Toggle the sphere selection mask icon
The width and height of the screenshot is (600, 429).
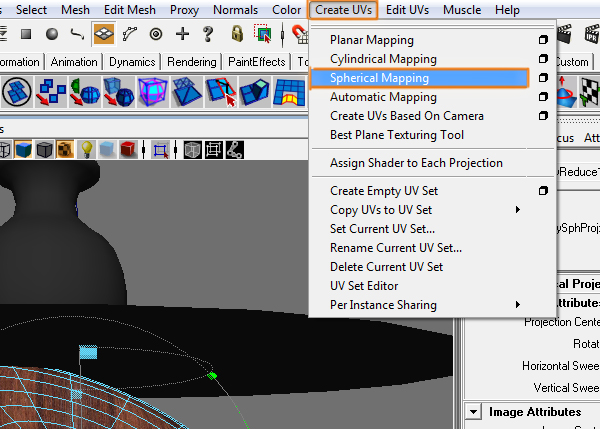pos(52,34)
